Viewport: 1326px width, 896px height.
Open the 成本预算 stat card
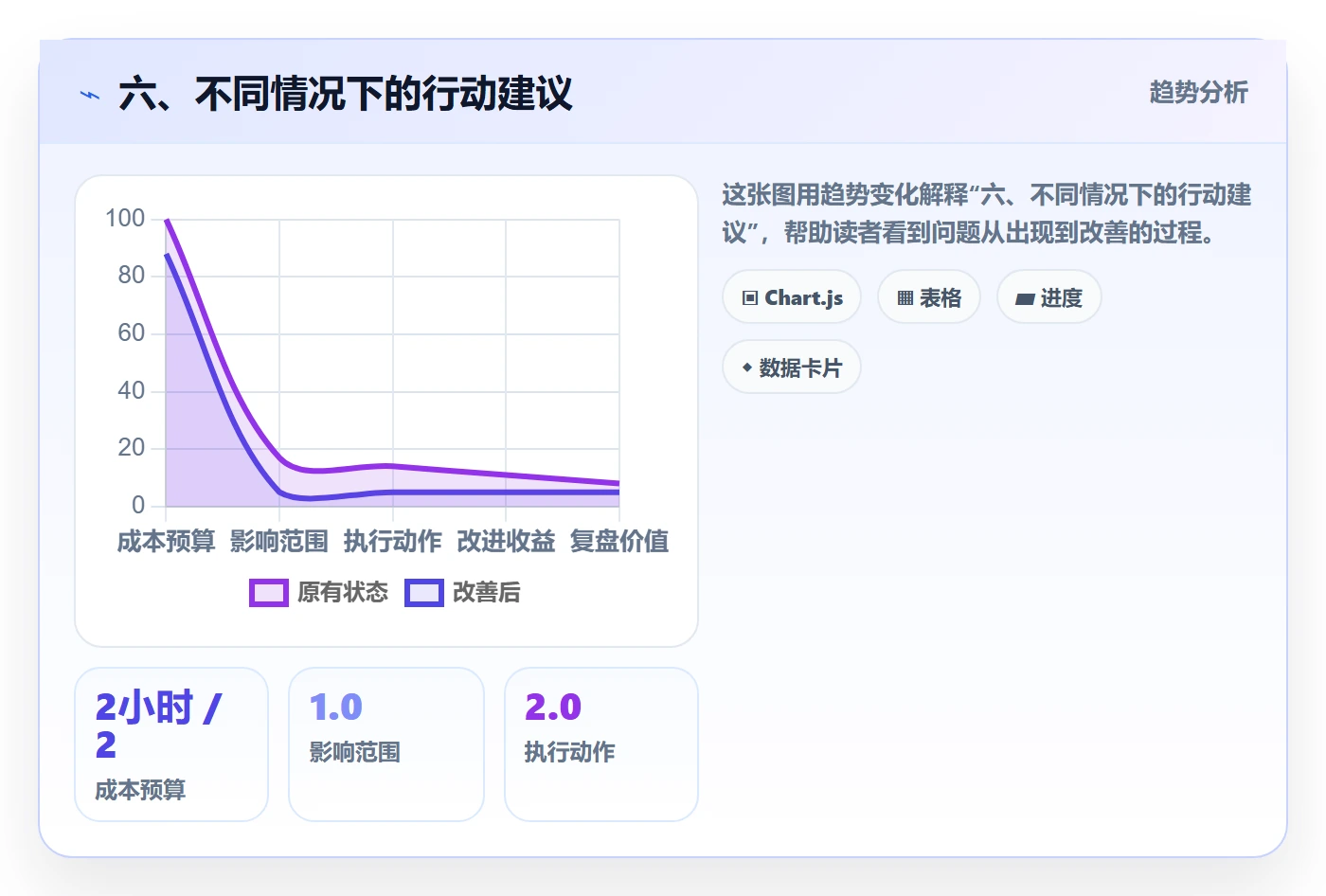[x=171, y=744]
